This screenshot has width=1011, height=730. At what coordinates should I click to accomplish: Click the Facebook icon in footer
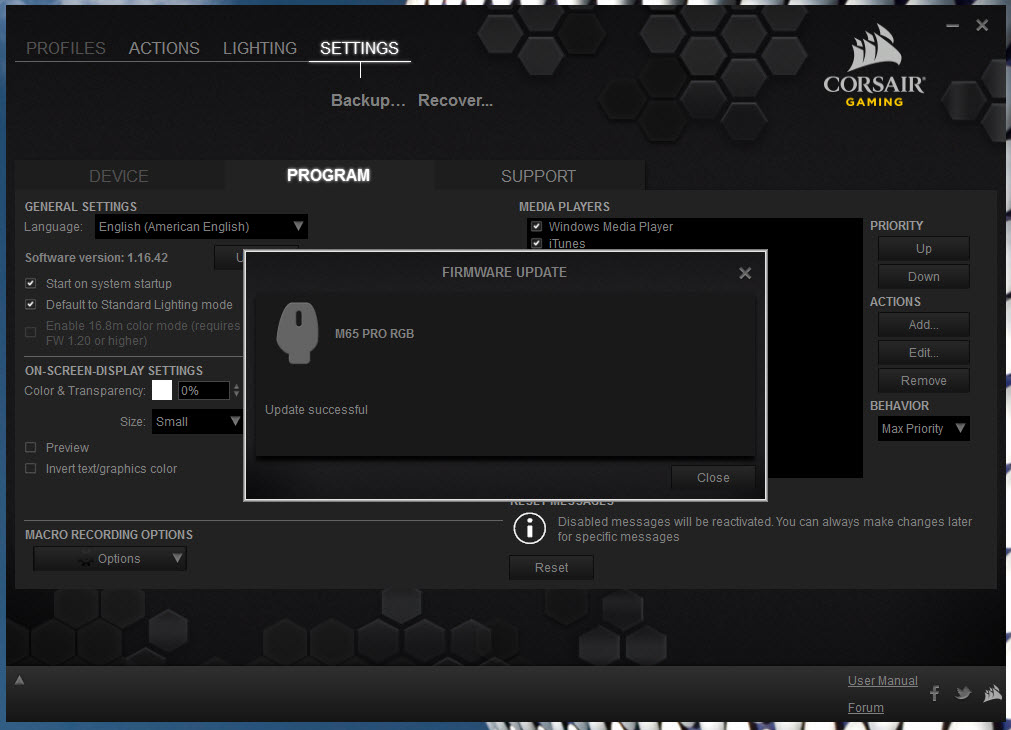tap(935, 693)
